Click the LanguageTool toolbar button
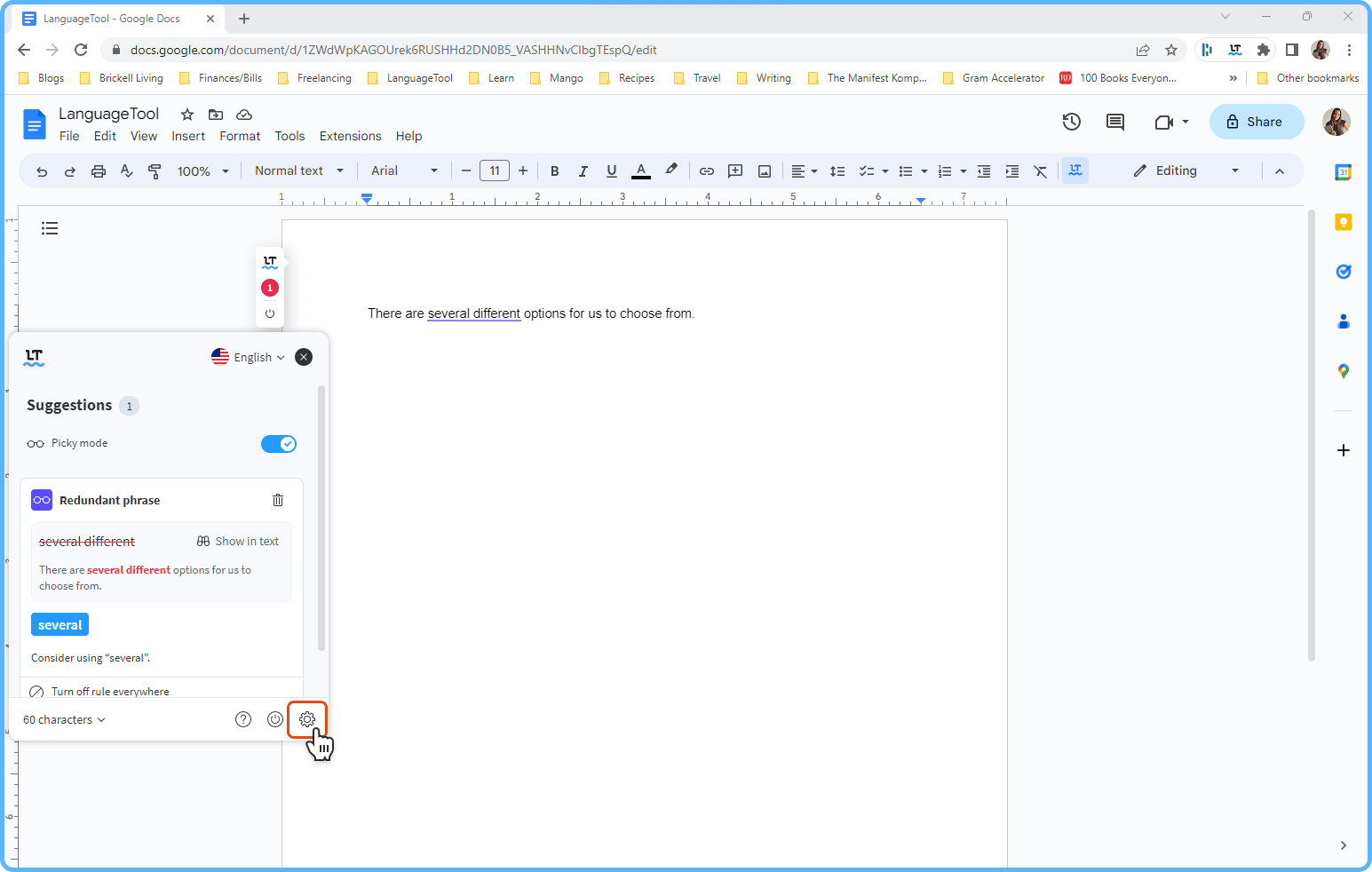 point(1075,170)
